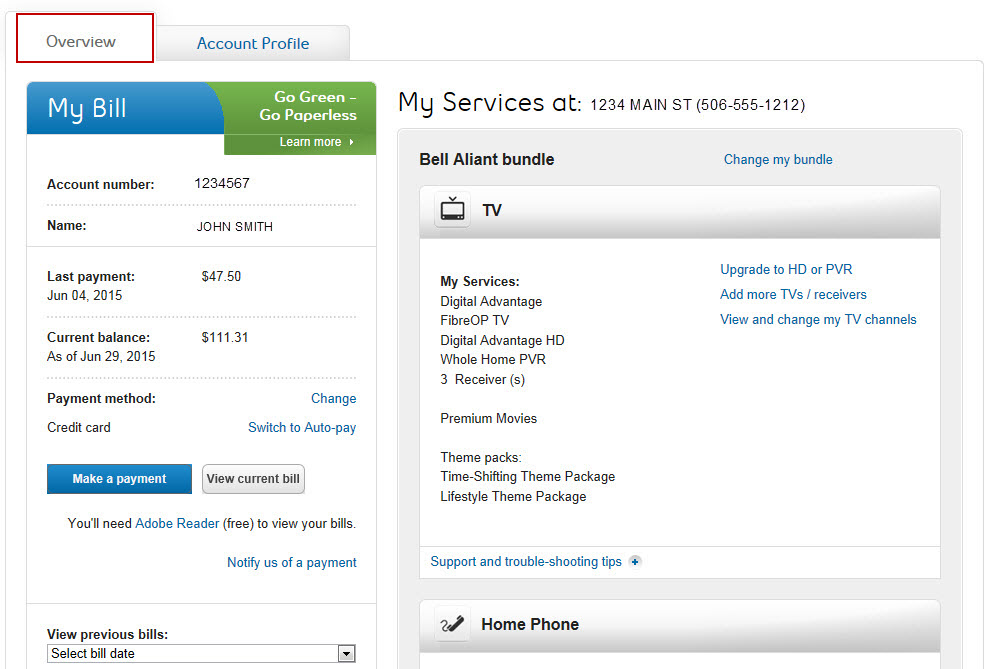
Task: Click the Home Phone section header
Action: pyautogui.click(x=680, y=624)
